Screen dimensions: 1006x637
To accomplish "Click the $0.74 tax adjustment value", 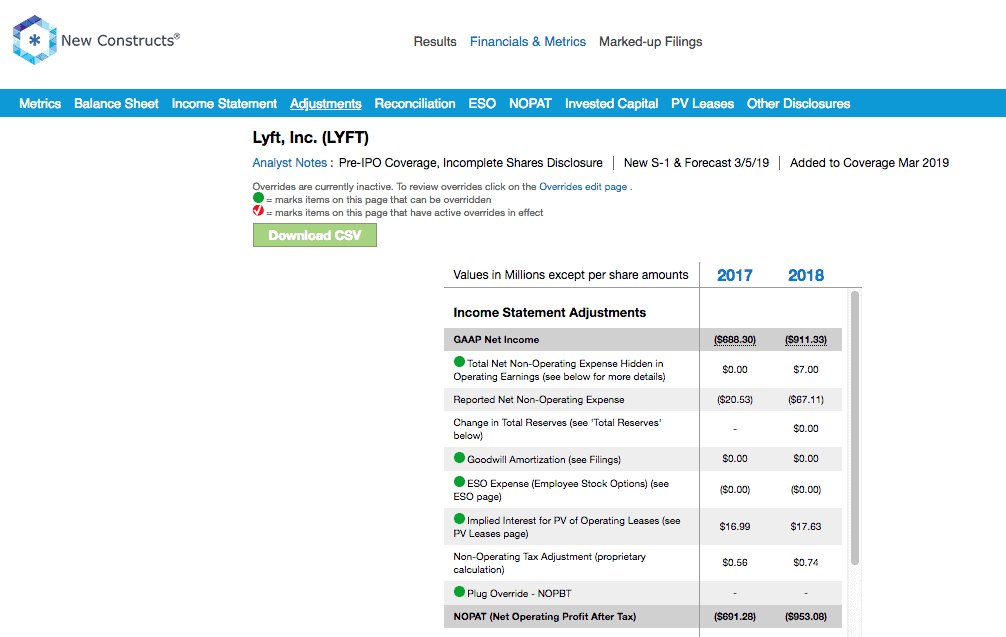I will coord(806,563).
